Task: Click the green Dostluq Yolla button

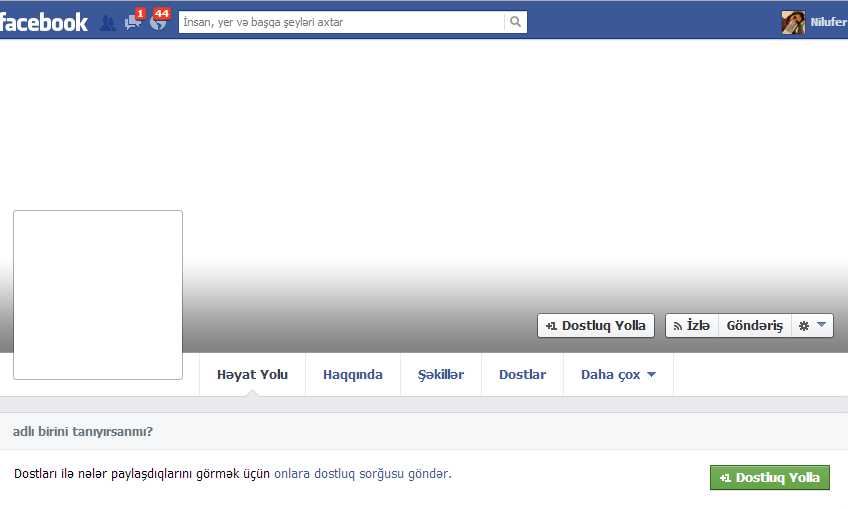Action: (769, 478)
